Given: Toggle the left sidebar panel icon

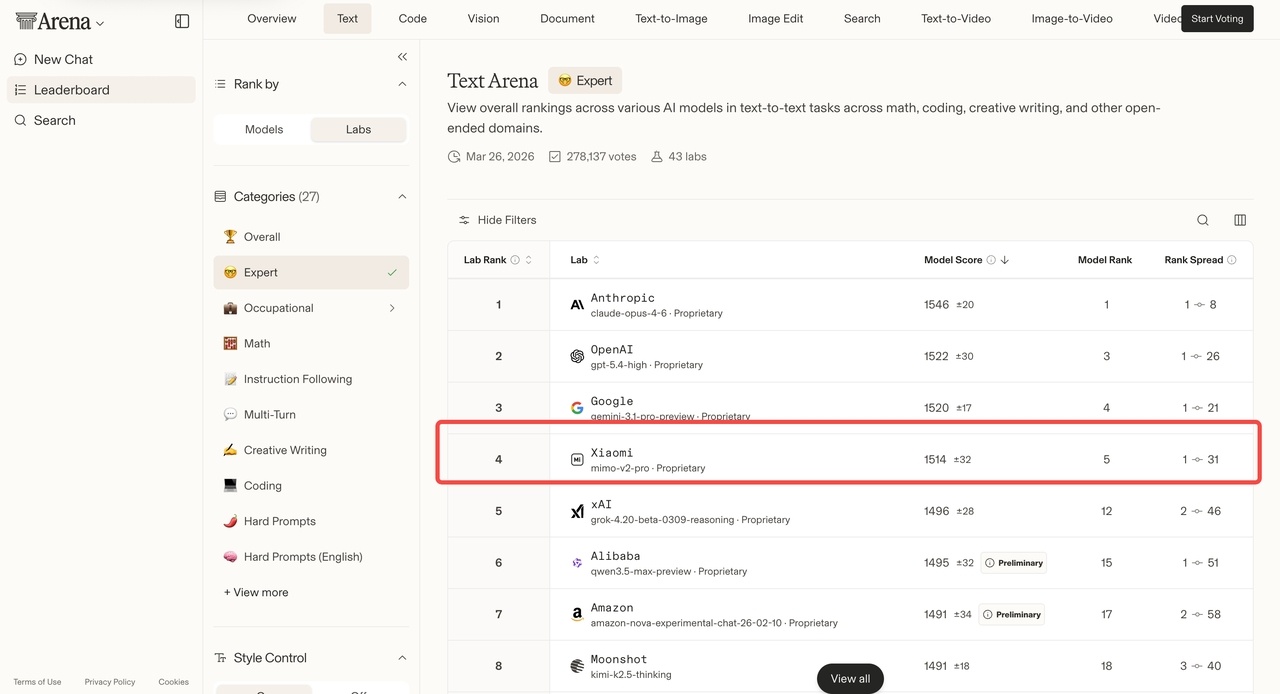Looking at the screenshot, I should pyautogui.click(x=182, y=21).
